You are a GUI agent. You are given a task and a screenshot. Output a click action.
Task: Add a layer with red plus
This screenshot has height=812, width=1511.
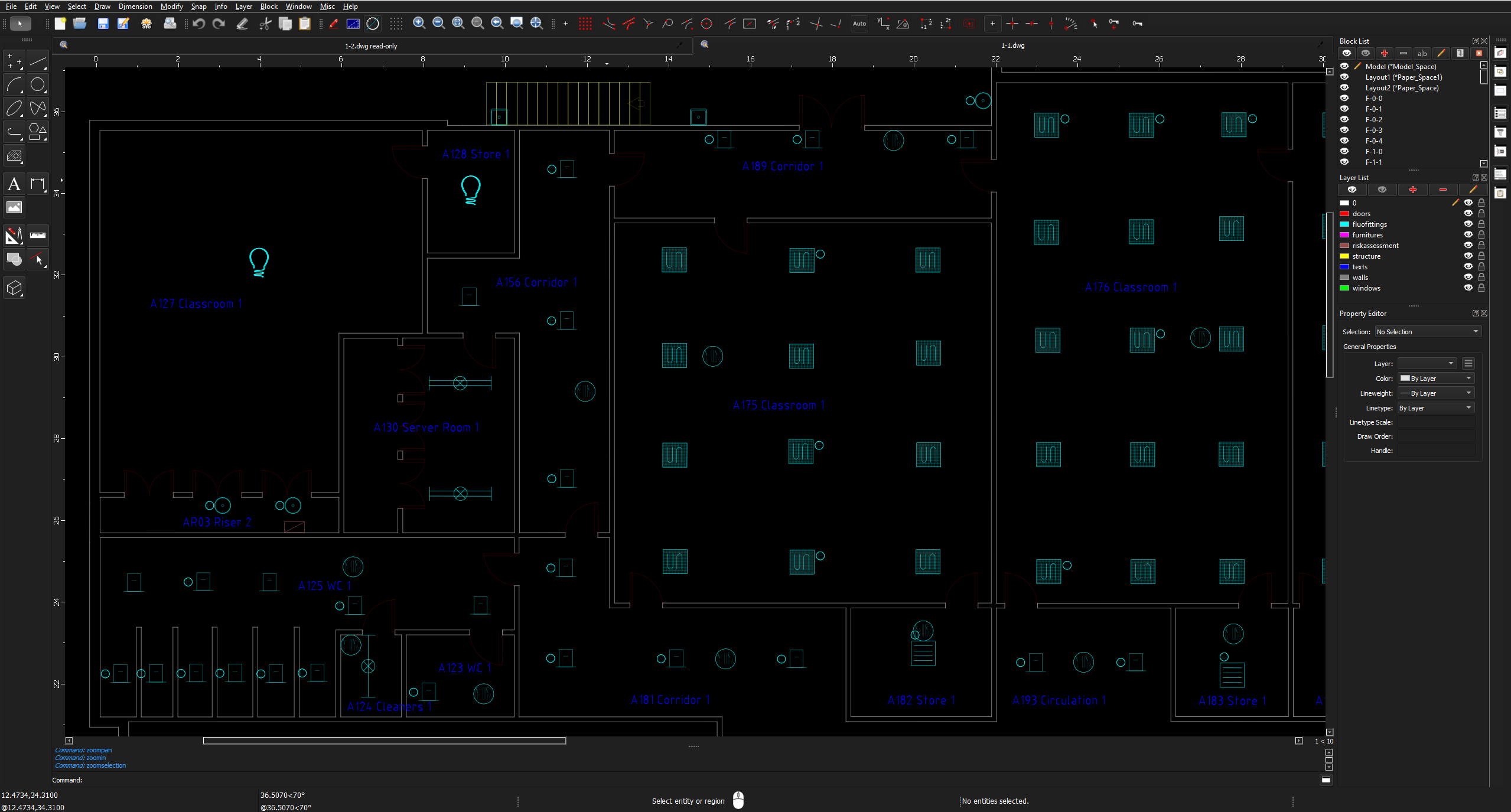[1412, 190]
